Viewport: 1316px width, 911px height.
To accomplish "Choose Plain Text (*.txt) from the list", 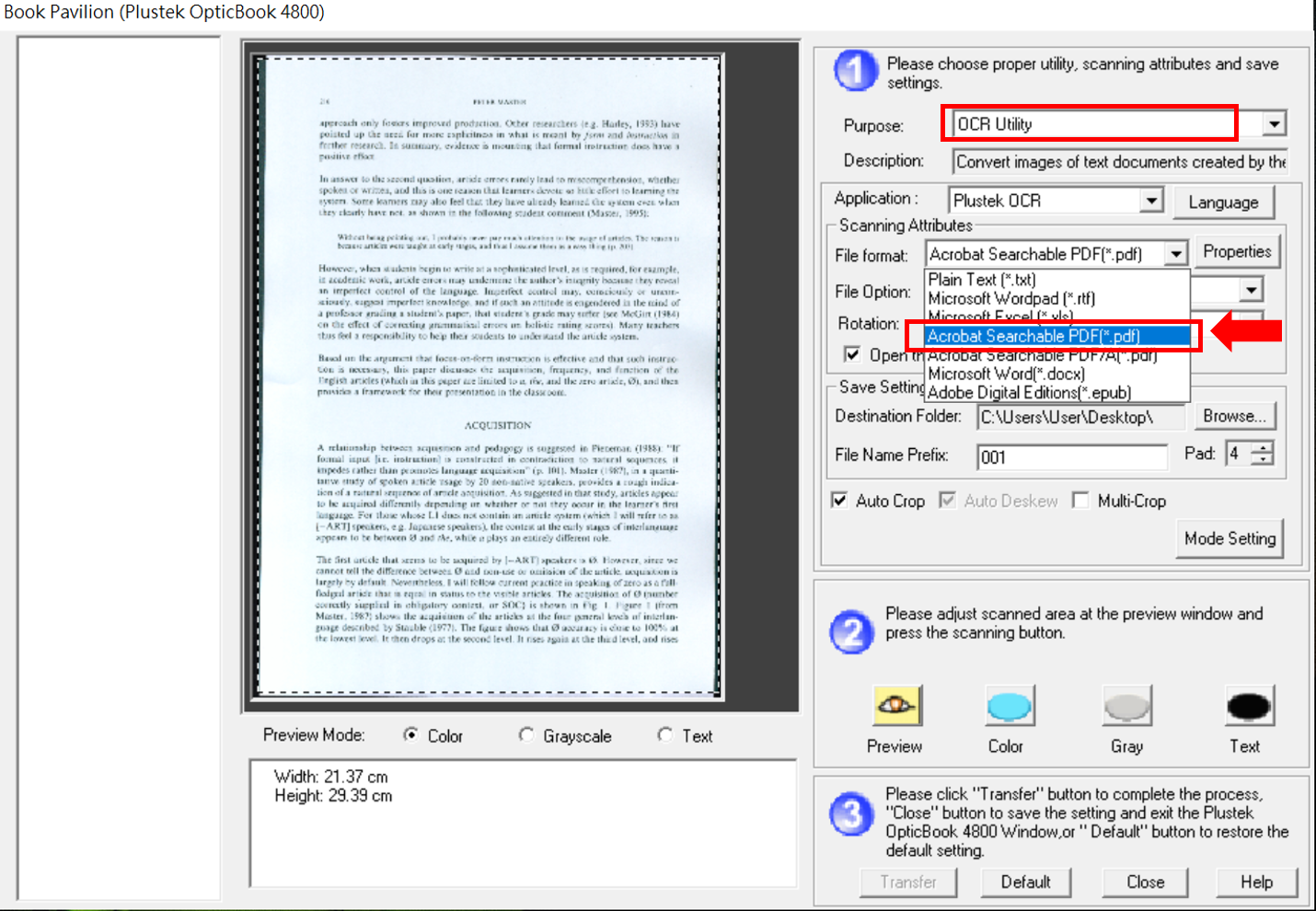I will coord(982,280).
